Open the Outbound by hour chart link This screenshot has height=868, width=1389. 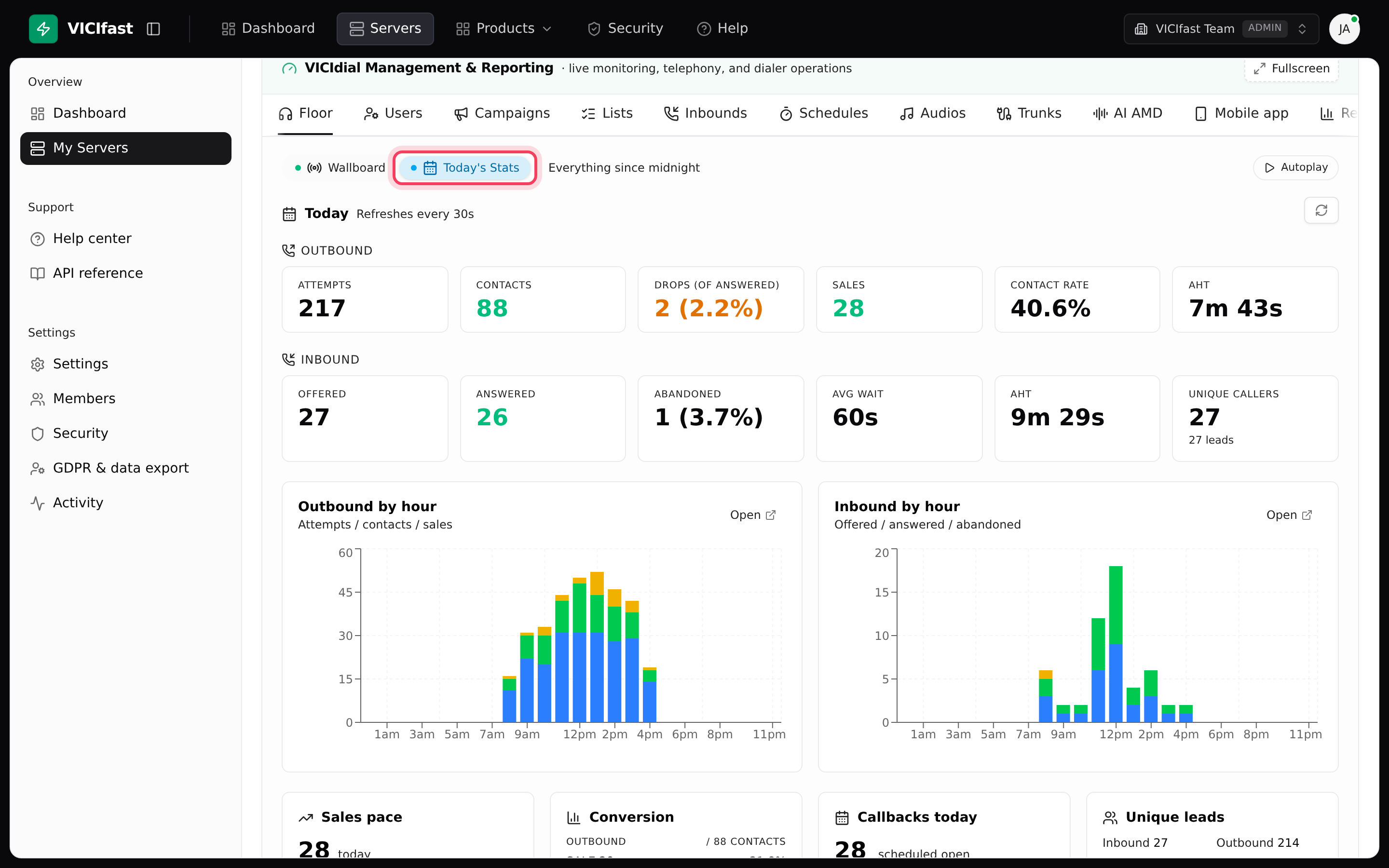point(752,515)
